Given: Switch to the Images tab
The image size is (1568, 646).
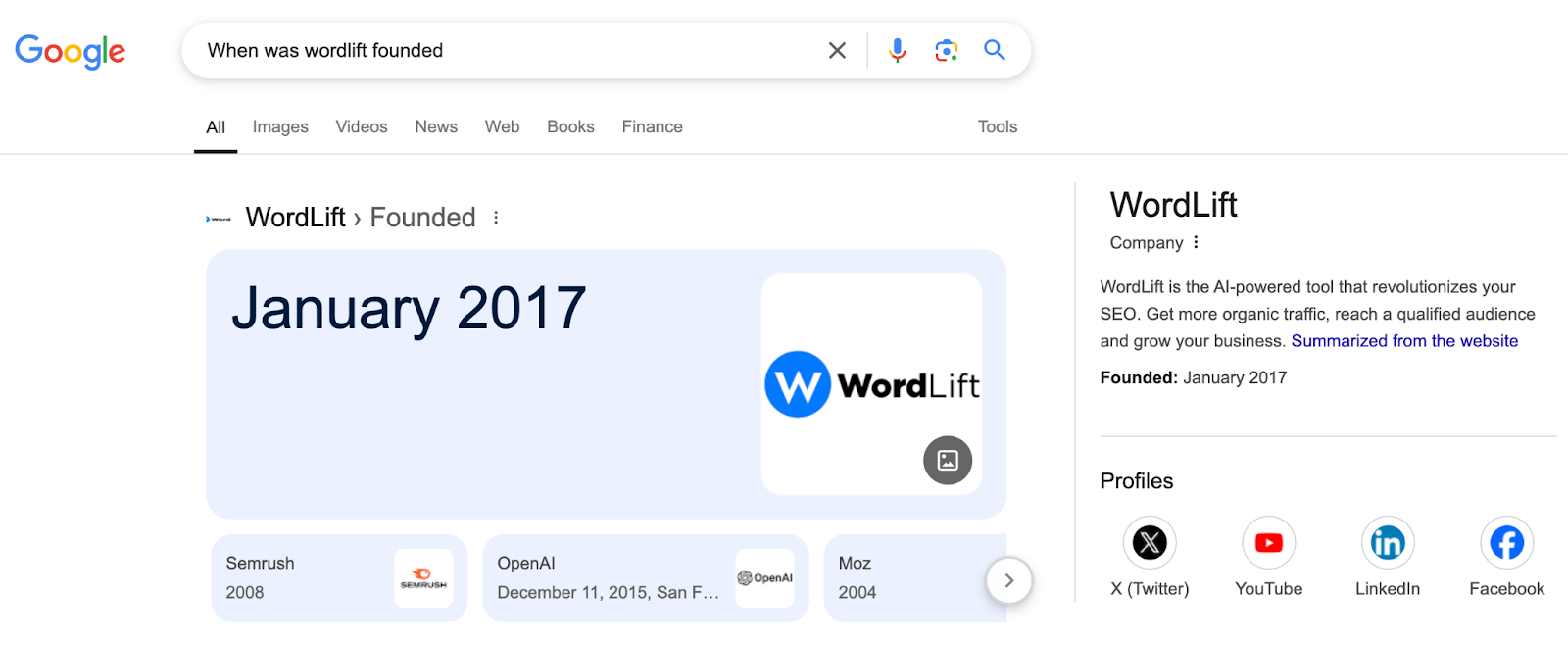Looking at the screenshot, I should (x=279, y=126).
